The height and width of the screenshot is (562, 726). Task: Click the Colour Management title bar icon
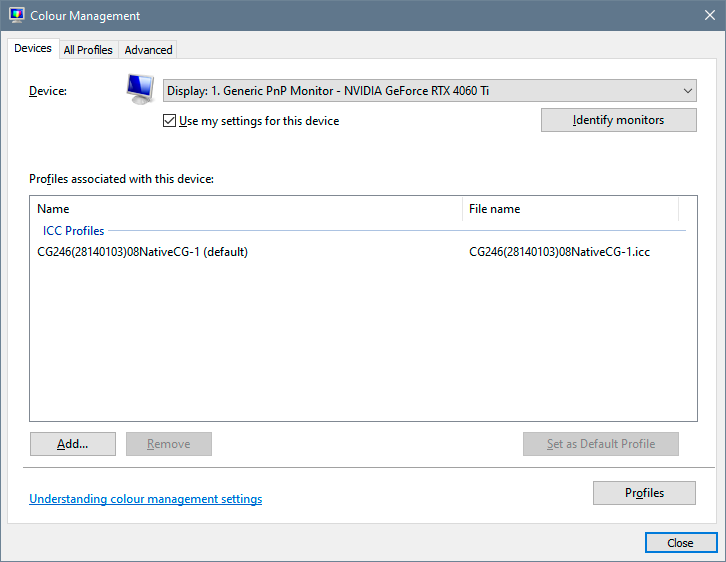[x=16, y=16]
